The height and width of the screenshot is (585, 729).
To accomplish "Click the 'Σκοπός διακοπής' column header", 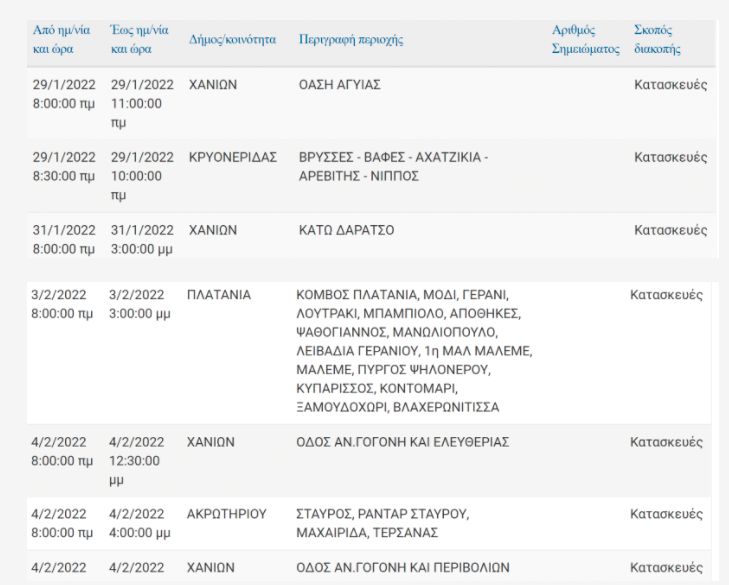I will 657,39.
